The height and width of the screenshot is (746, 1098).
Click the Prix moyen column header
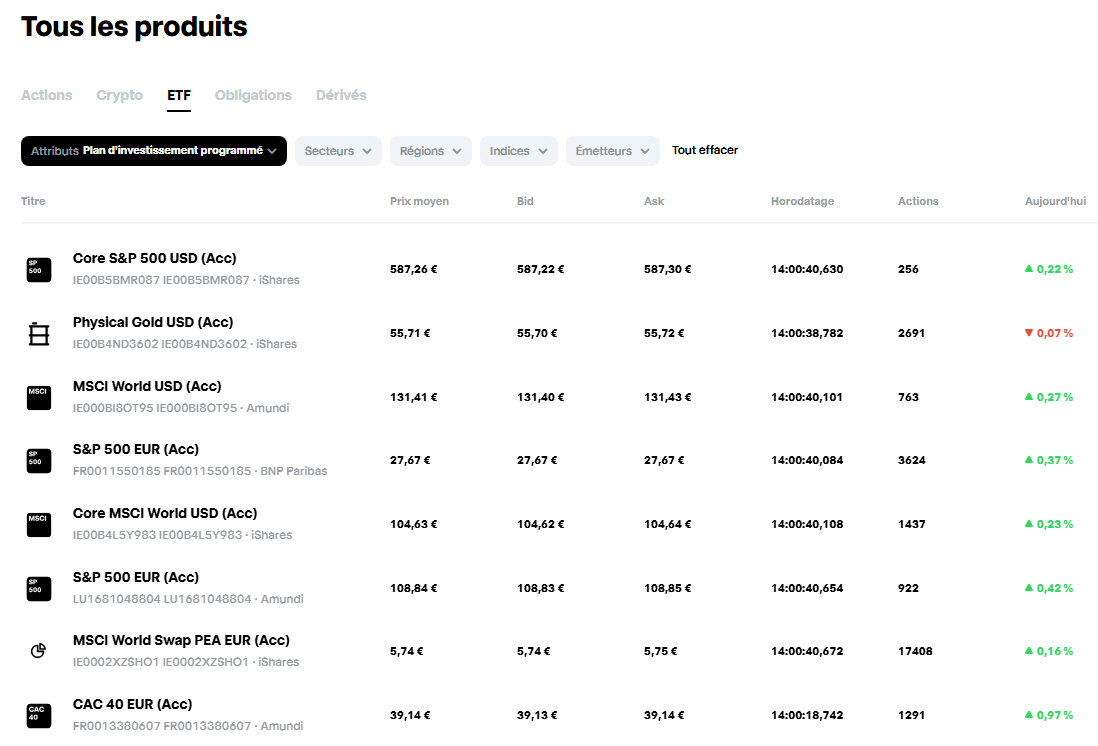coord(419,201)
